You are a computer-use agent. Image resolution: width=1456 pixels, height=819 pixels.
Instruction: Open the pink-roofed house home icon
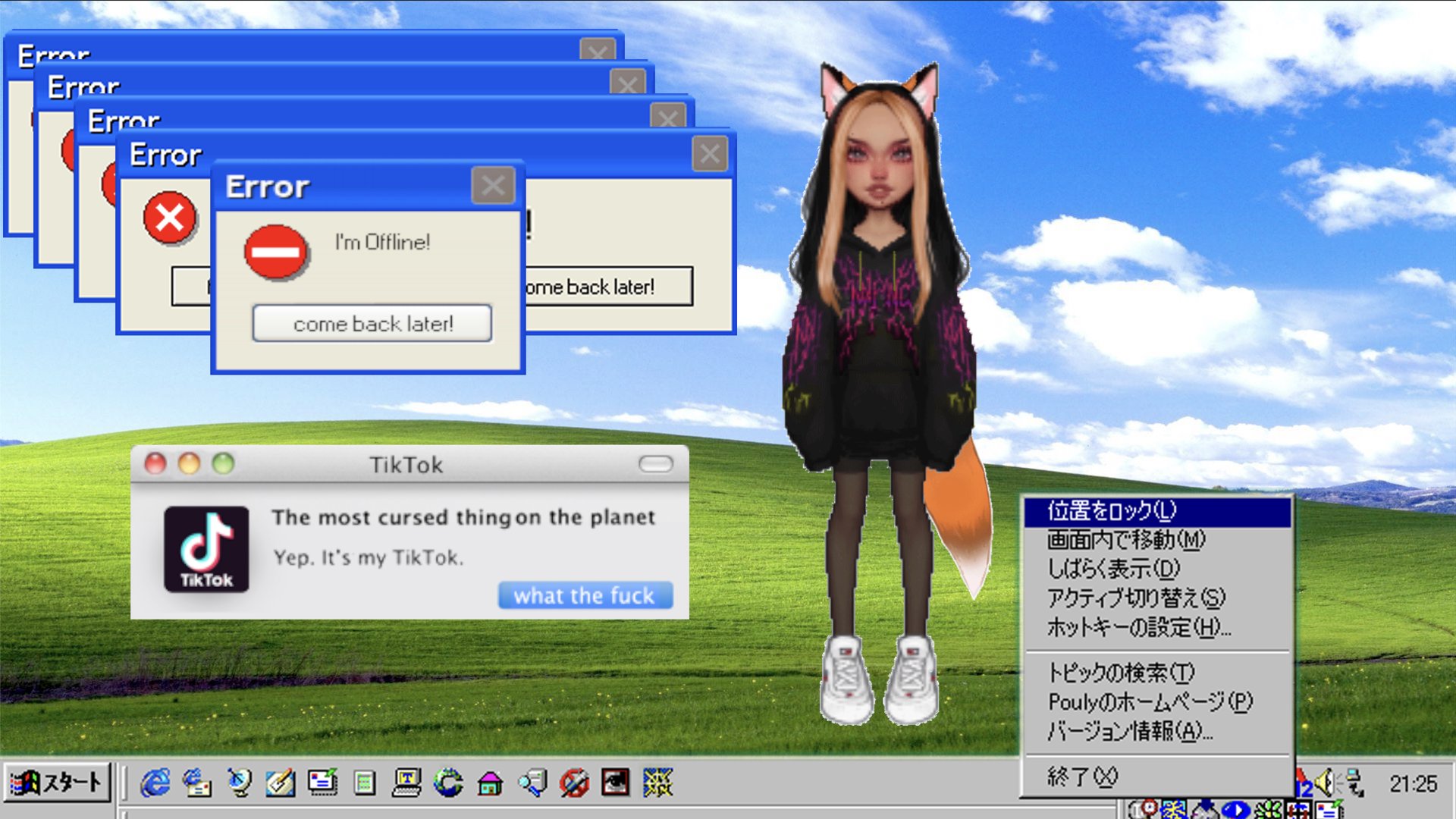tap(490, 782)
